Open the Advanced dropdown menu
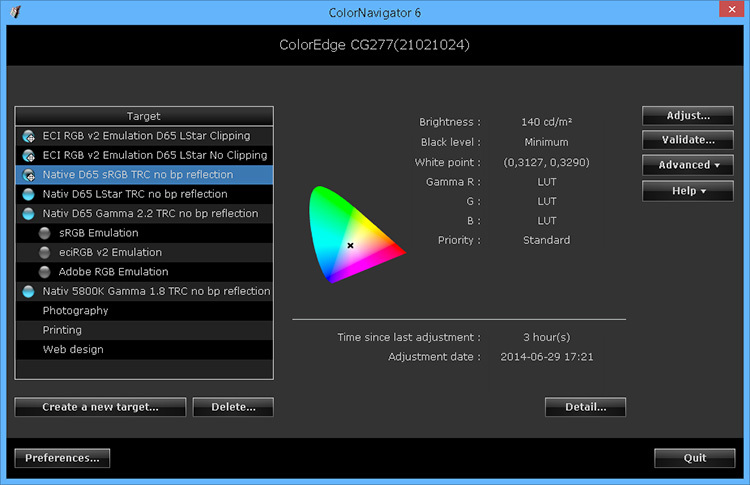 [688, 165]
